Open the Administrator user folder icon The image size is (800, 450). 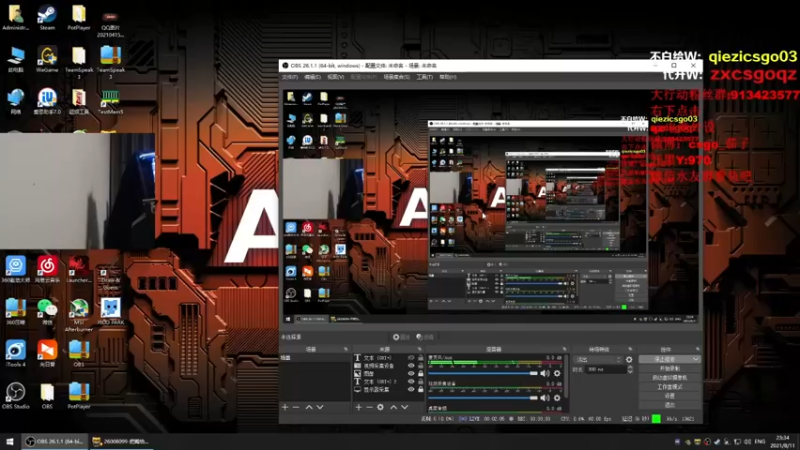click(15, 17)
